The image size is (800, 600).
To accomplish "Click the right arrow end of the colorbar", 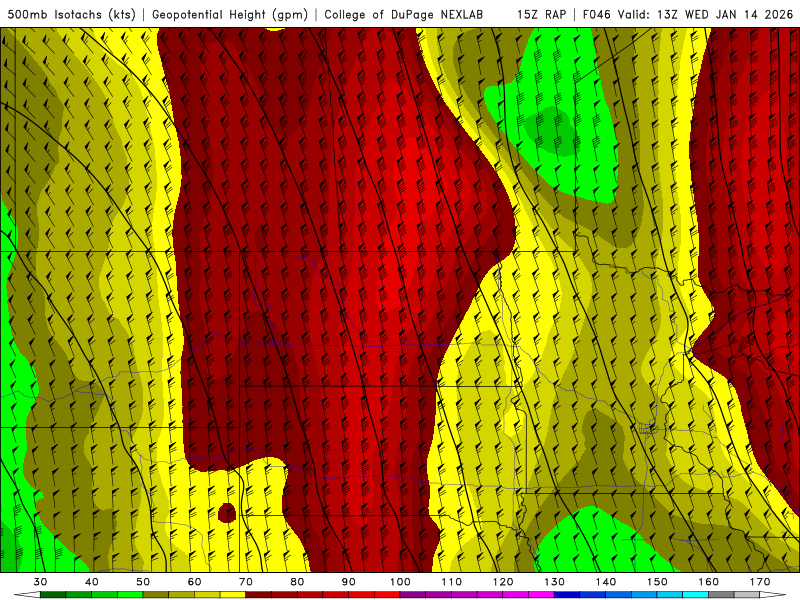I will [x=773, y=595].
